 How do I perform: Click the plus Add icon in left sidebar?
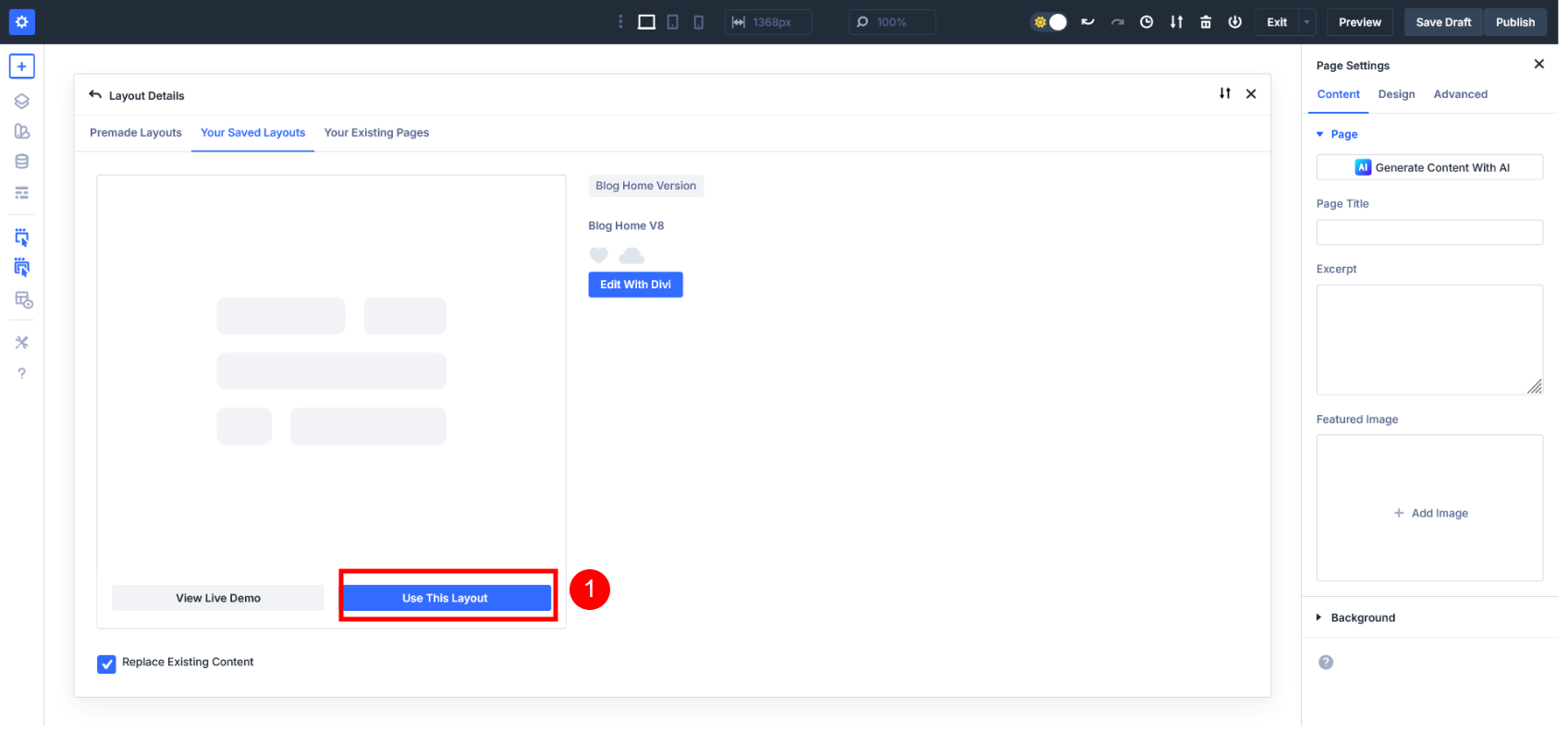(21, 67)
